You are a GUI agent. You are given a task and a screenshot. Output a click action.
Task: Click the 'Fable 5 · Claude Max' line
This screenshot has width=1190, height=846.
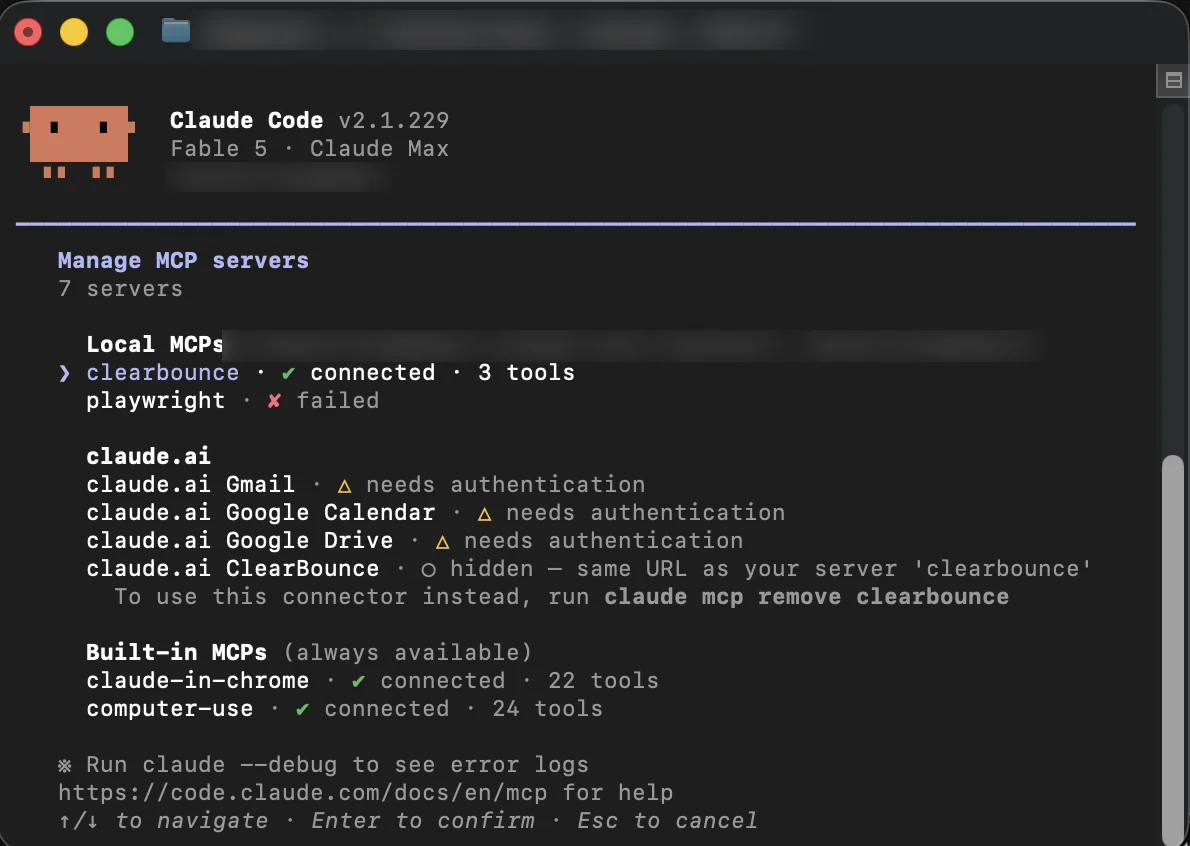(310, 149)
